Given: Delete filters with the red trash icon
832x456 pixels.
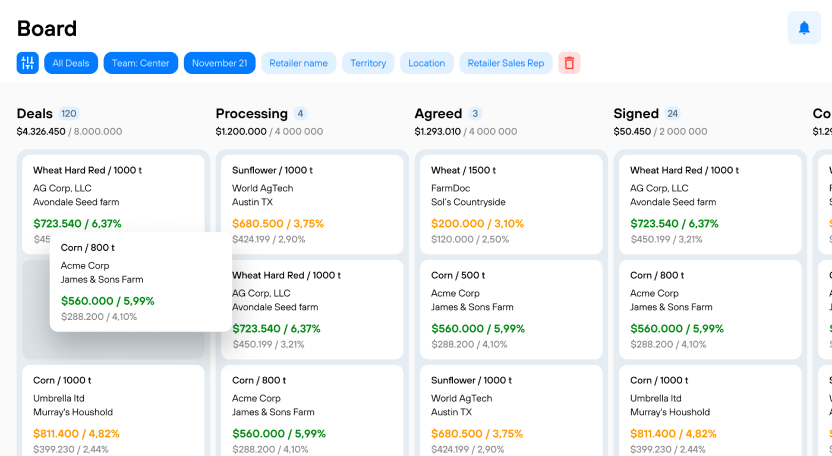Looking at the screenshot, I should (x=569, y=63).
